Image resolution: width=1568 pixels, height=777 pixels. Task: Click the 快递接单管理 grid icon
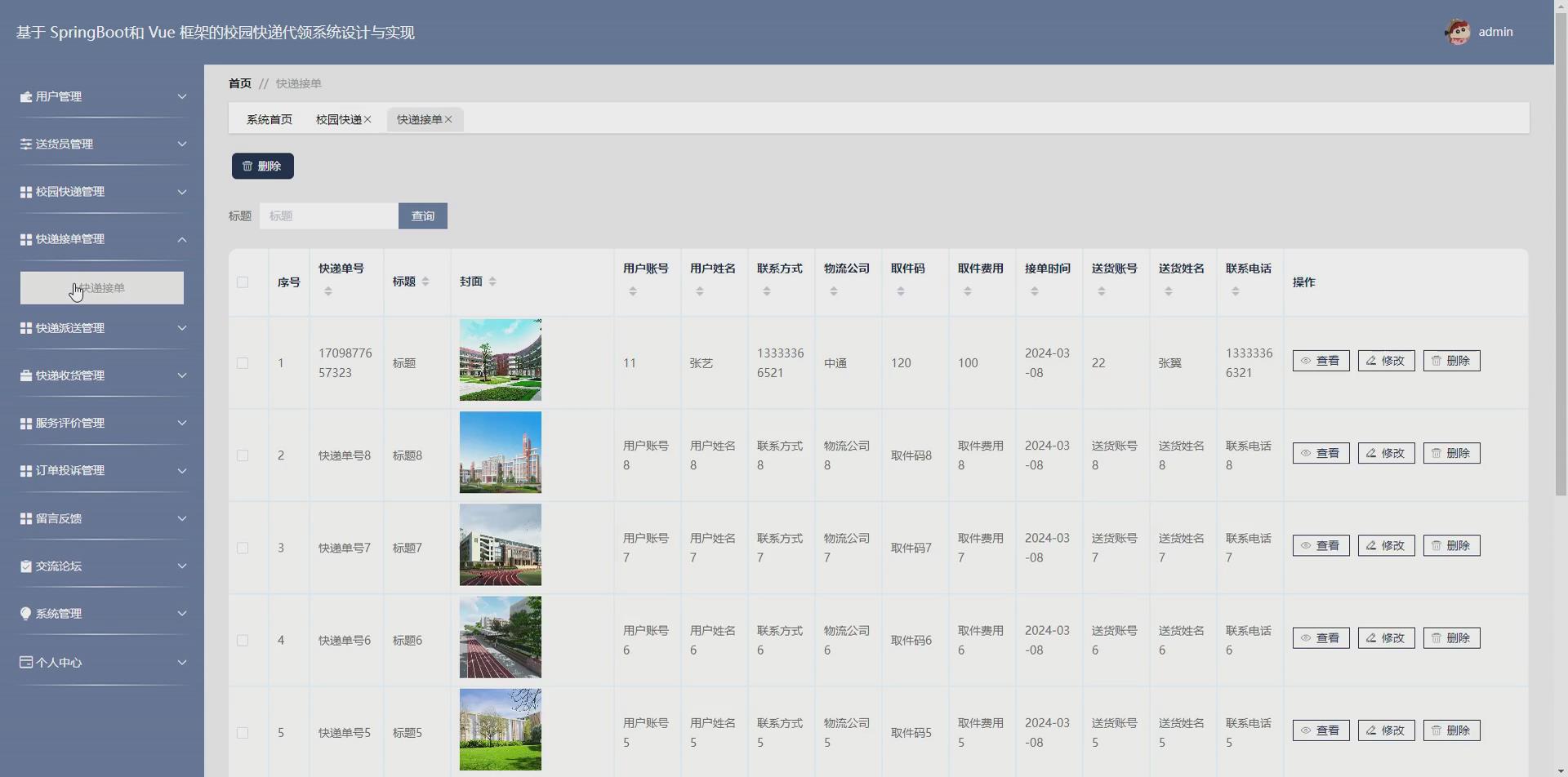(x=26, y=239)
